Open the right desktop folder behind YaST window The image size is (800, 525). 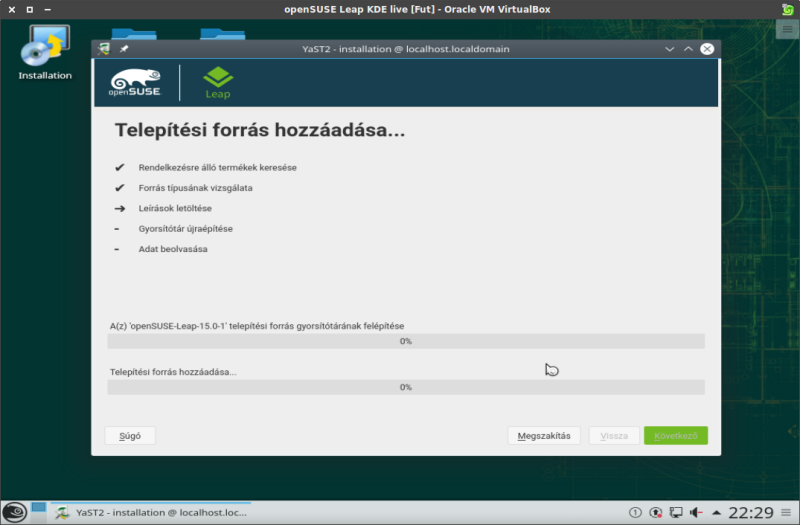(x=222, y=34)
